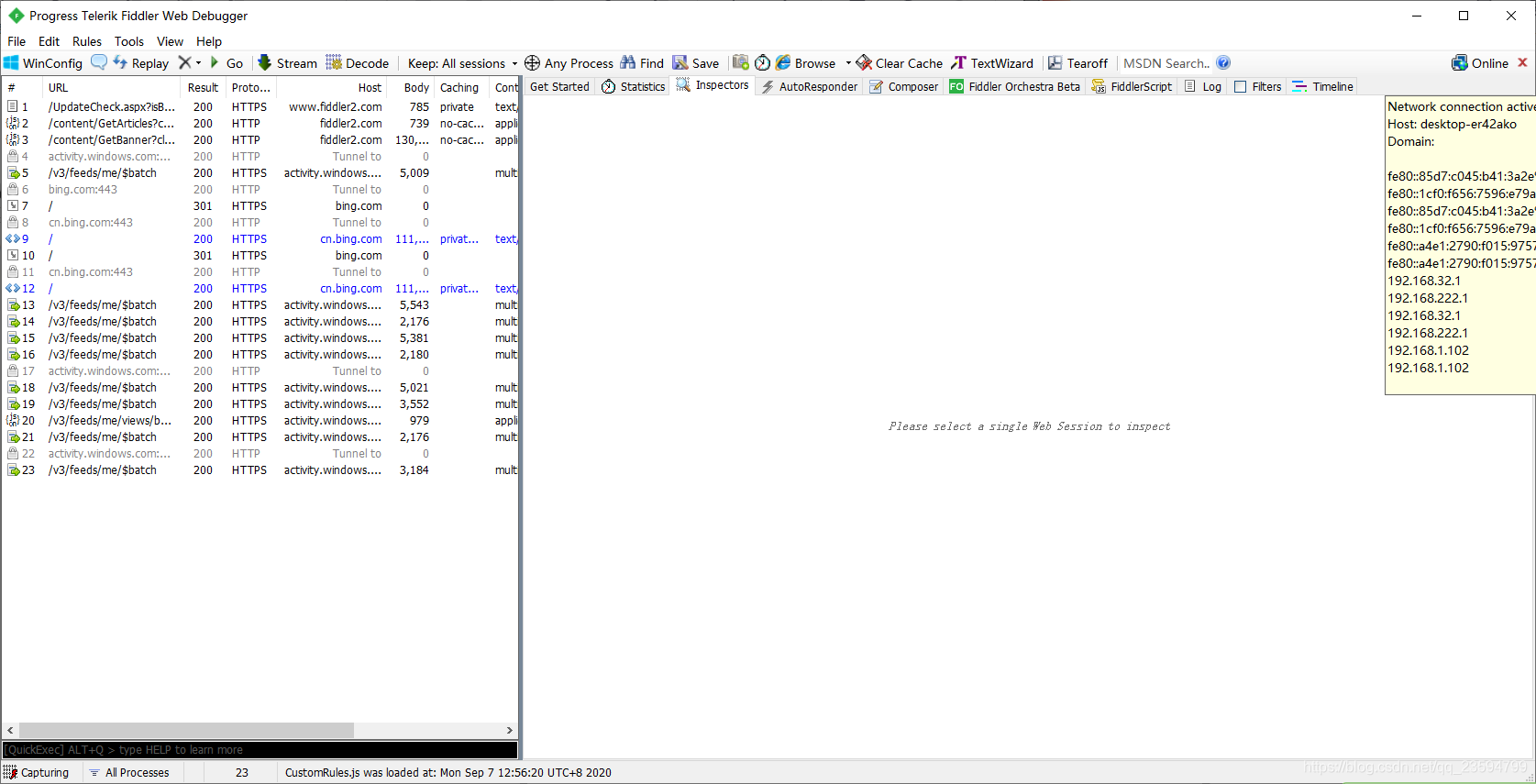Select session 2 /content/GetArticles row

click(260, 124)
